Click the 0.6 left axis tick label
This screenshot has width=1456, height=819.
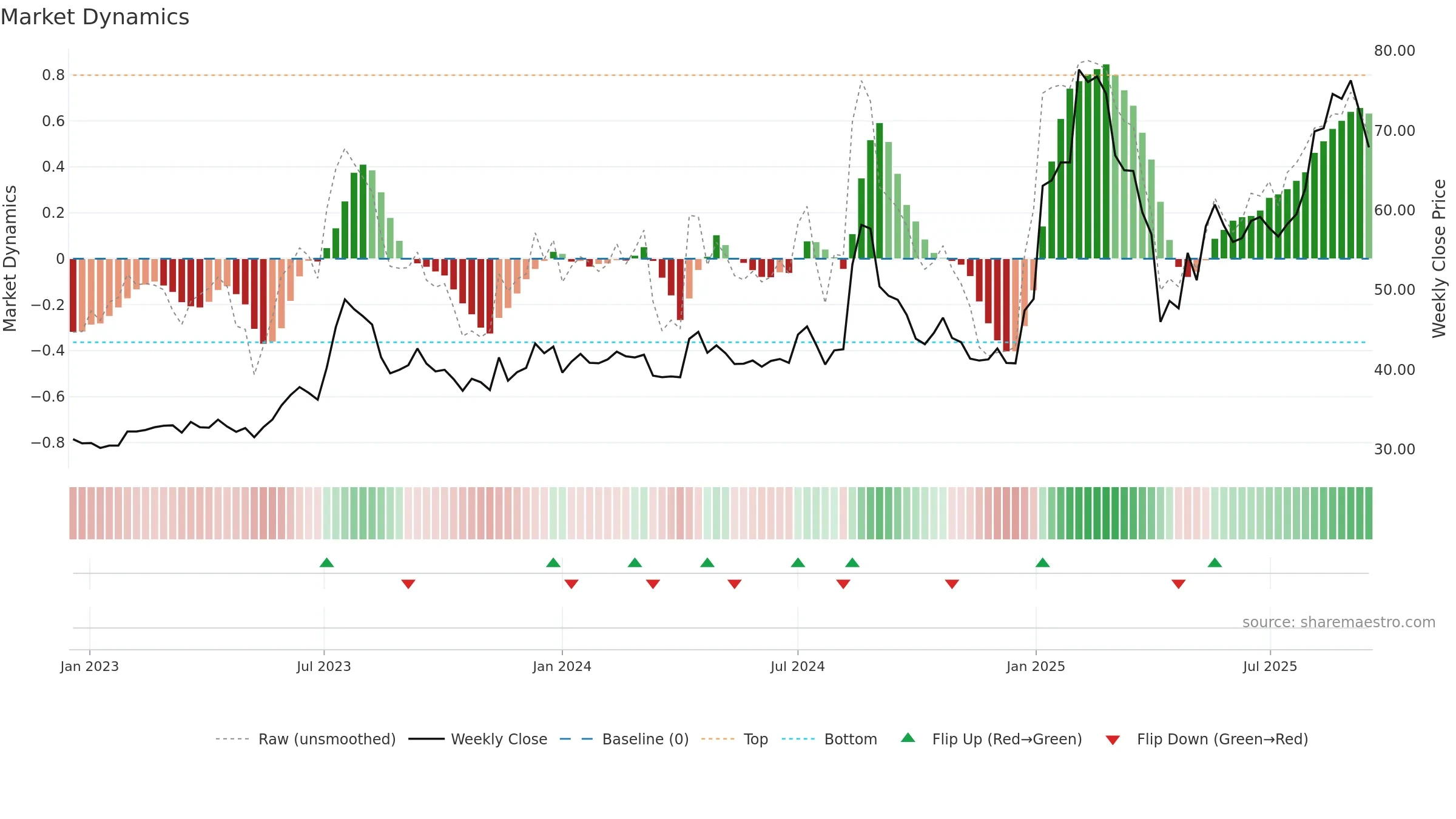click(x=53, y=121)
